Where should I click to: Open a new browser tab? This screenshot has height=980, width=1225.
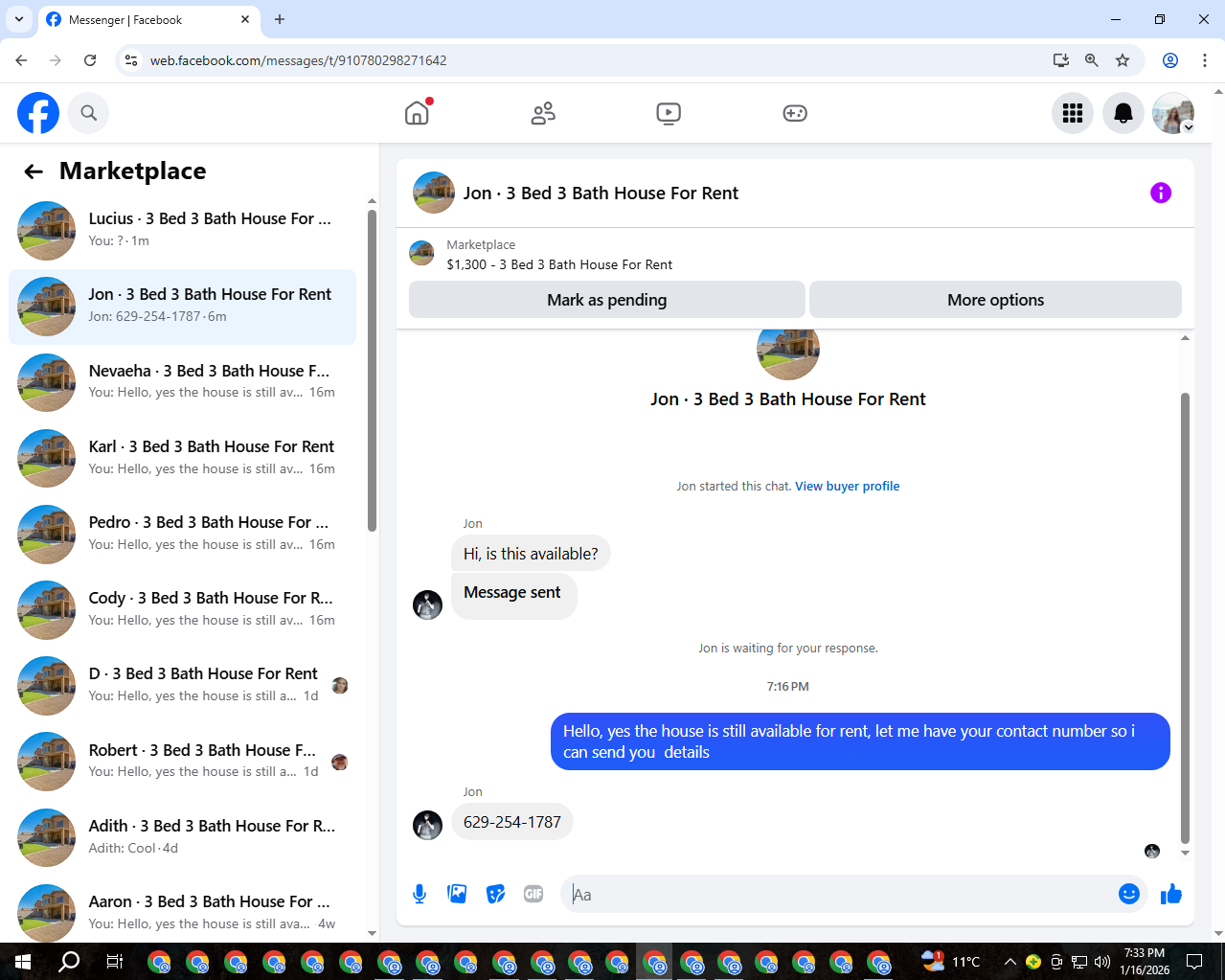pyautogui.click(x=280, y=19)
